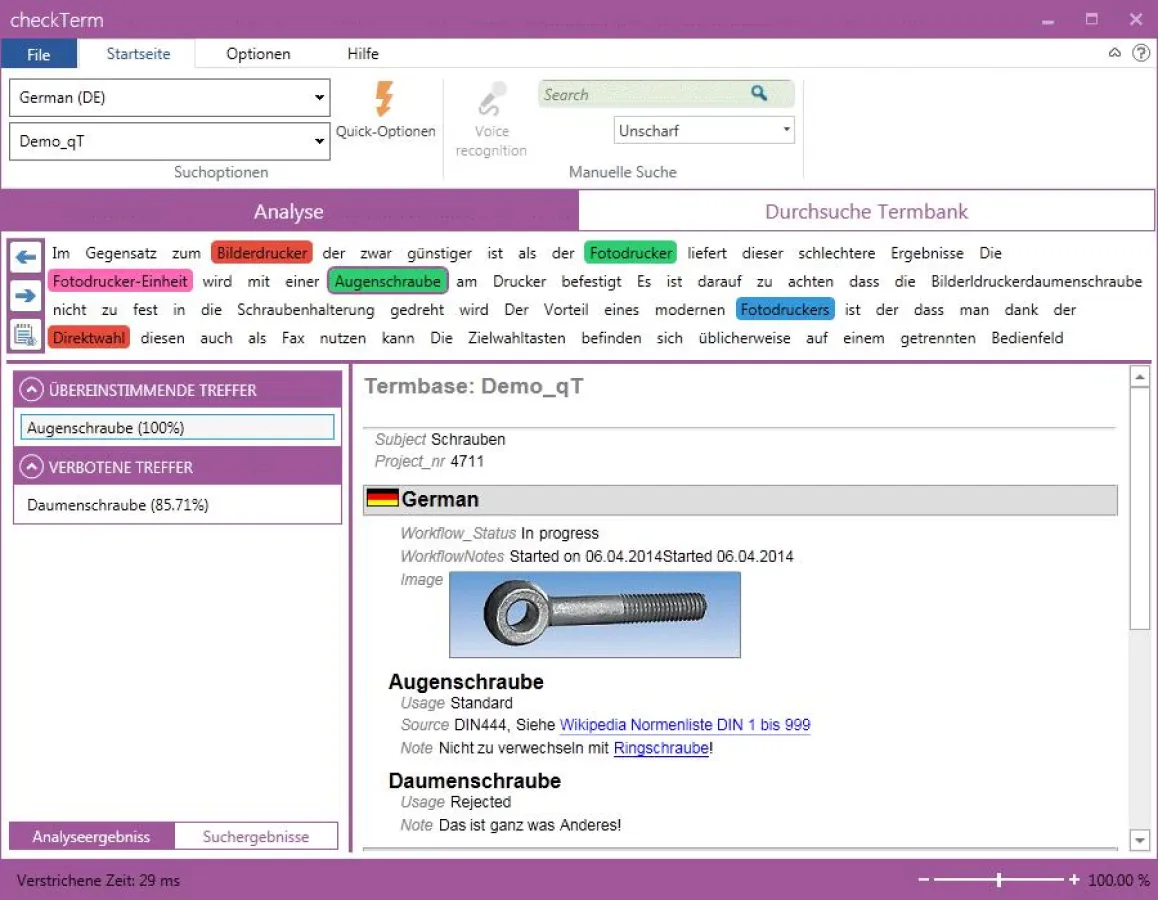Activate the Voice recognition microphone icon
This screenshot has height=900, width=1158.
click(x=490, y=100)
